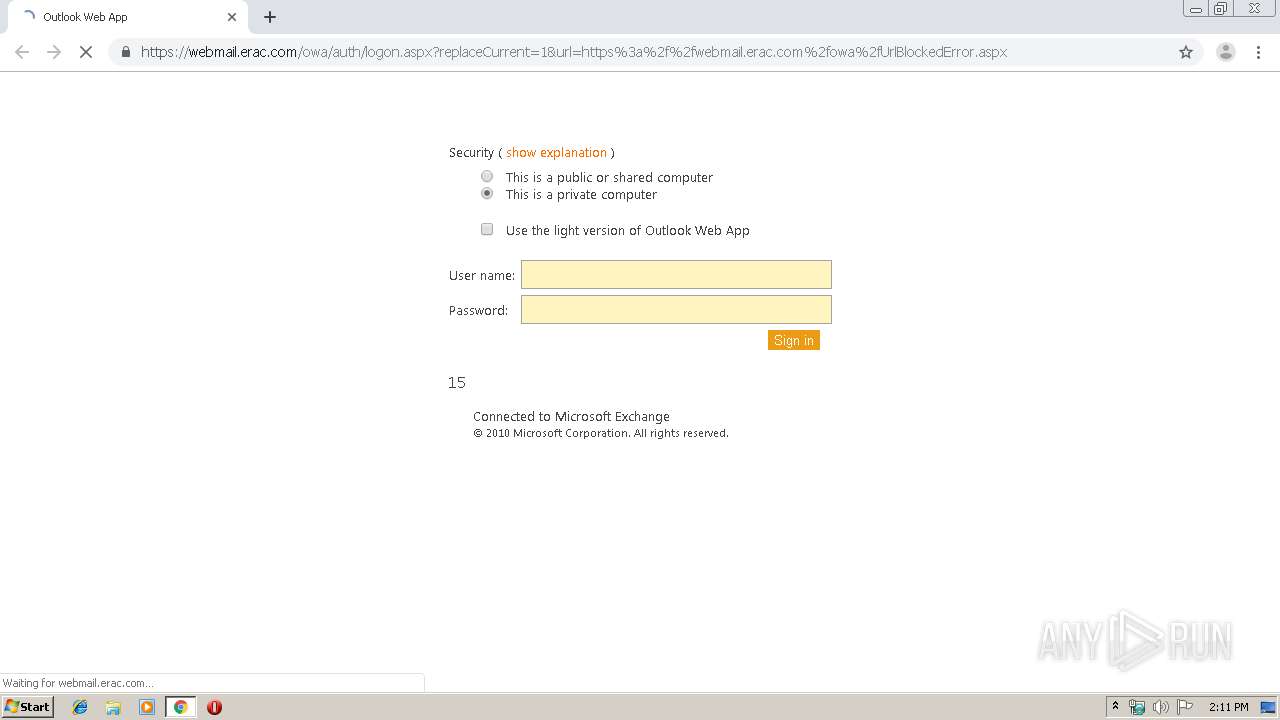This screenshot has width=1280, height=720.
Task: Open Windows Explorer folder from taskbar
Action: 113,707
